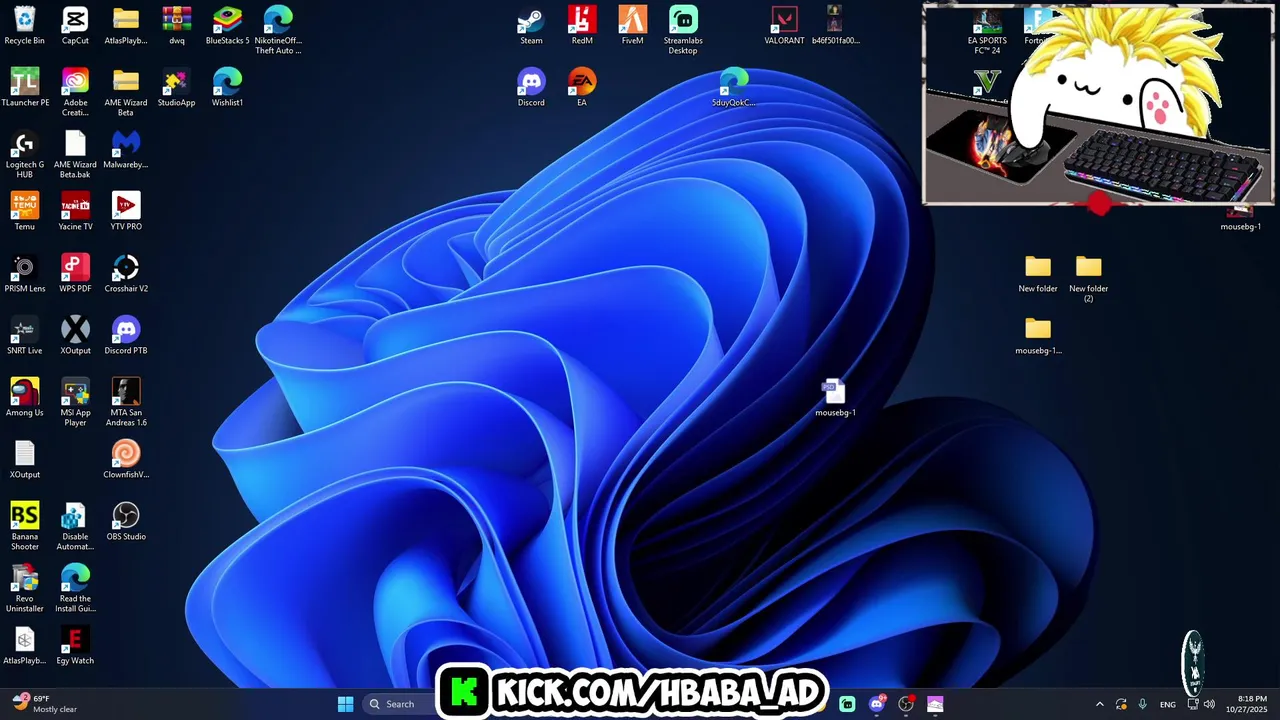This screenshot has width=1280, height=720.
Task: Select the Disable Automat... icon
Action: [x=75, y=526]
